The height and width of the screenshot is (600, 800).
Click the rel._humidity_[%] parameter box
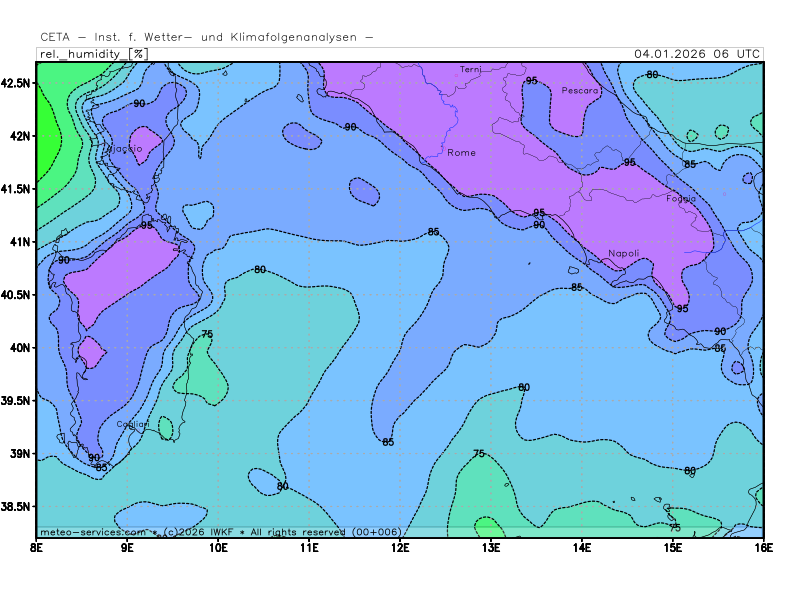point(93,54)
